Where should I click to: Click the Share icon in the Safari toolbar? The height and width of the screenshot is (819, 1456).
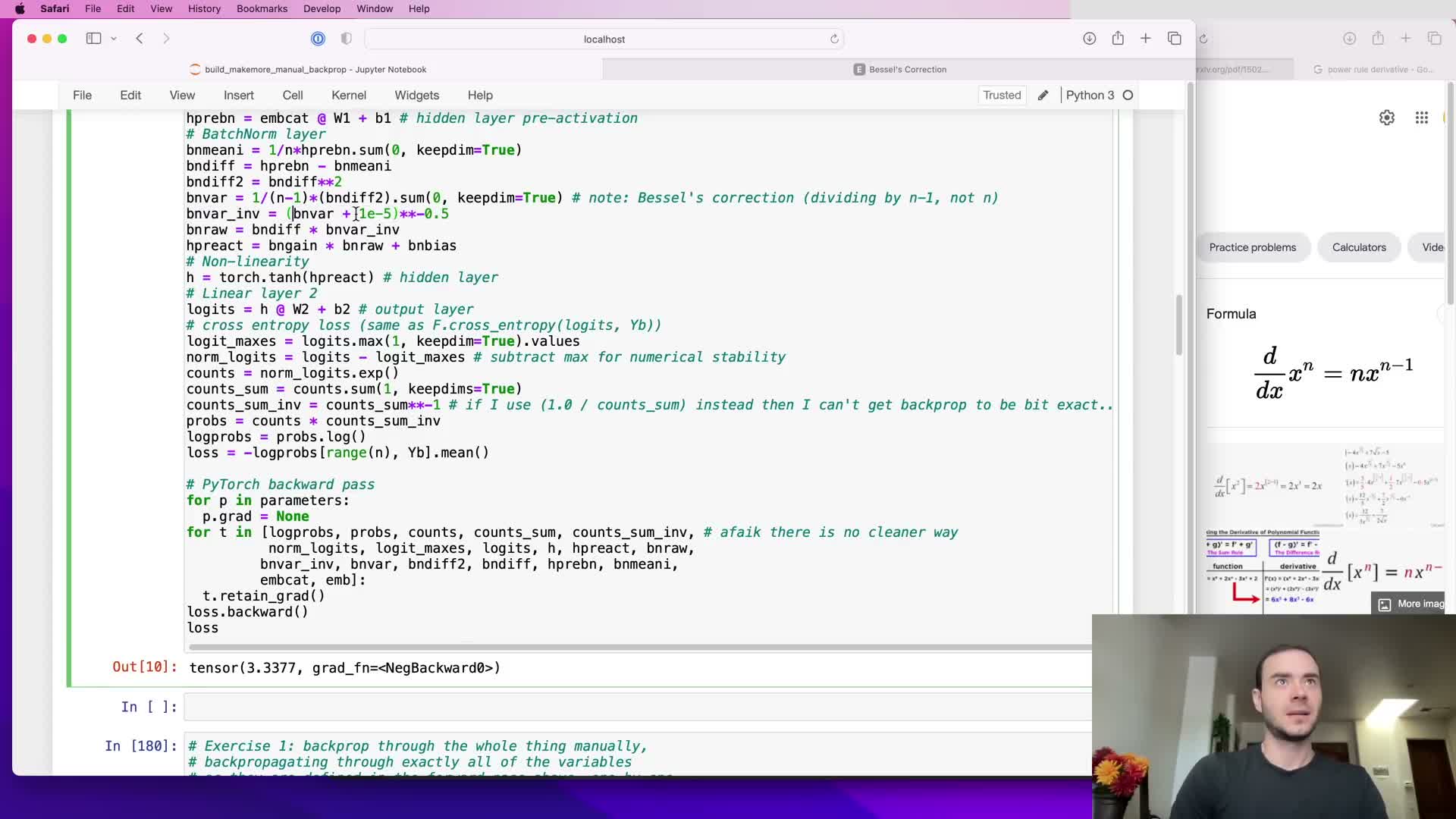(x=1118, y=39)
